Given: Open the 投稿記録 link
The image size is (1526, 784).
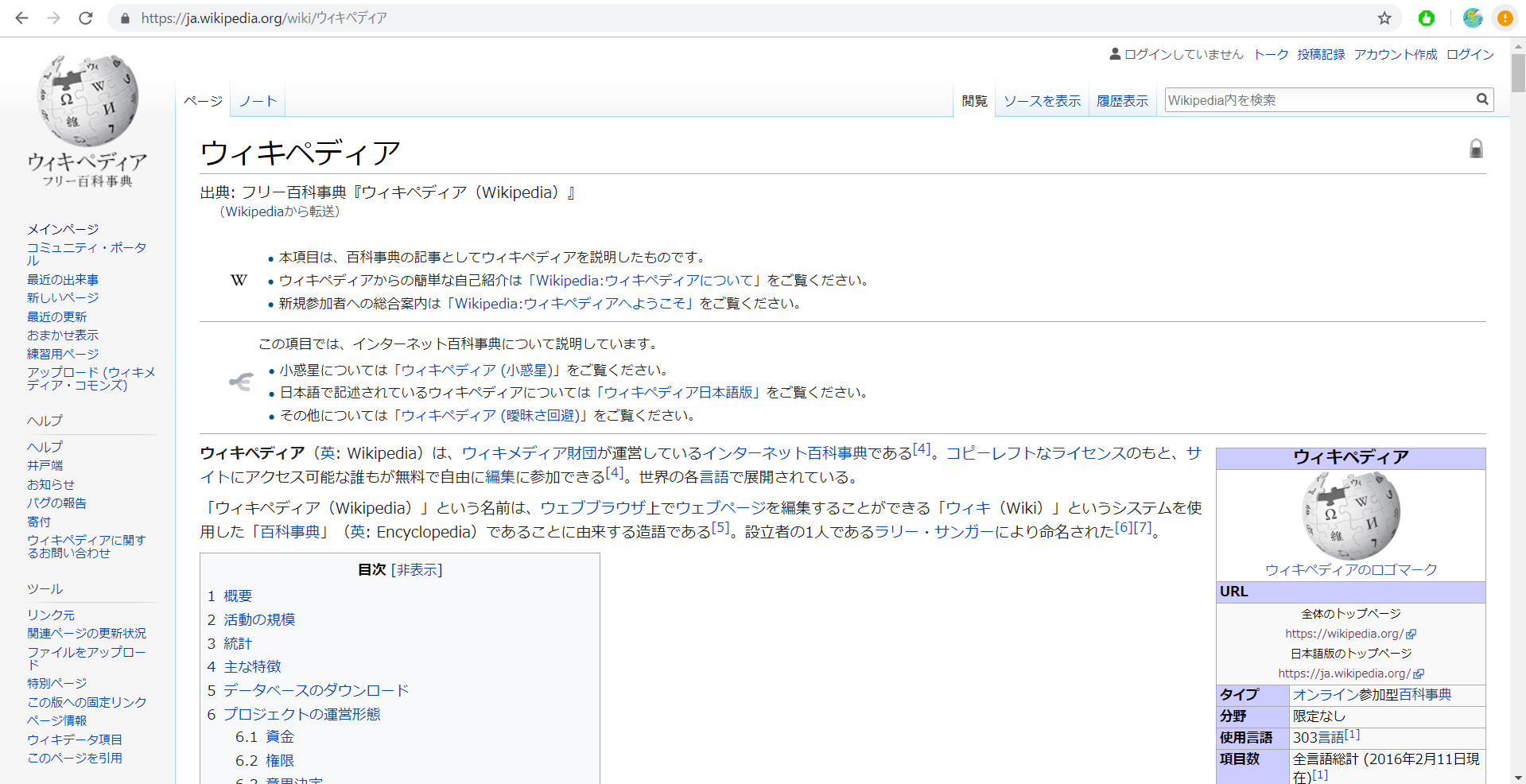Looking at the screenshot, I should (1321, 54).
